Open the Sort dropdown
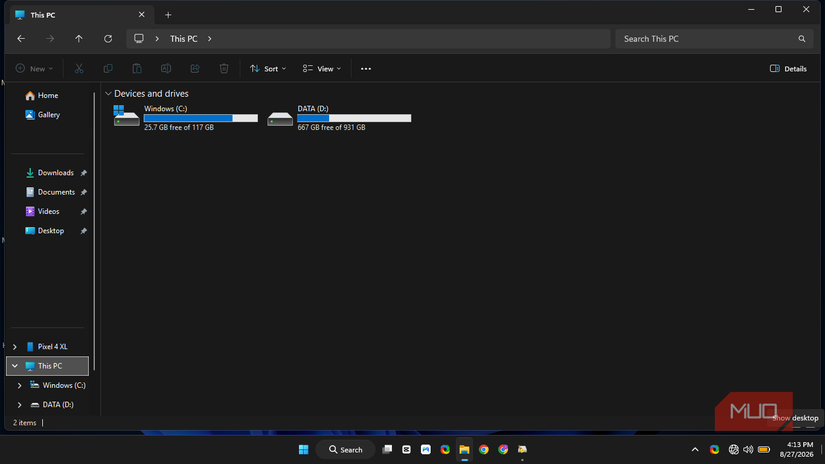The height and width of the screenshot is (464, 825). click(268, 68)
